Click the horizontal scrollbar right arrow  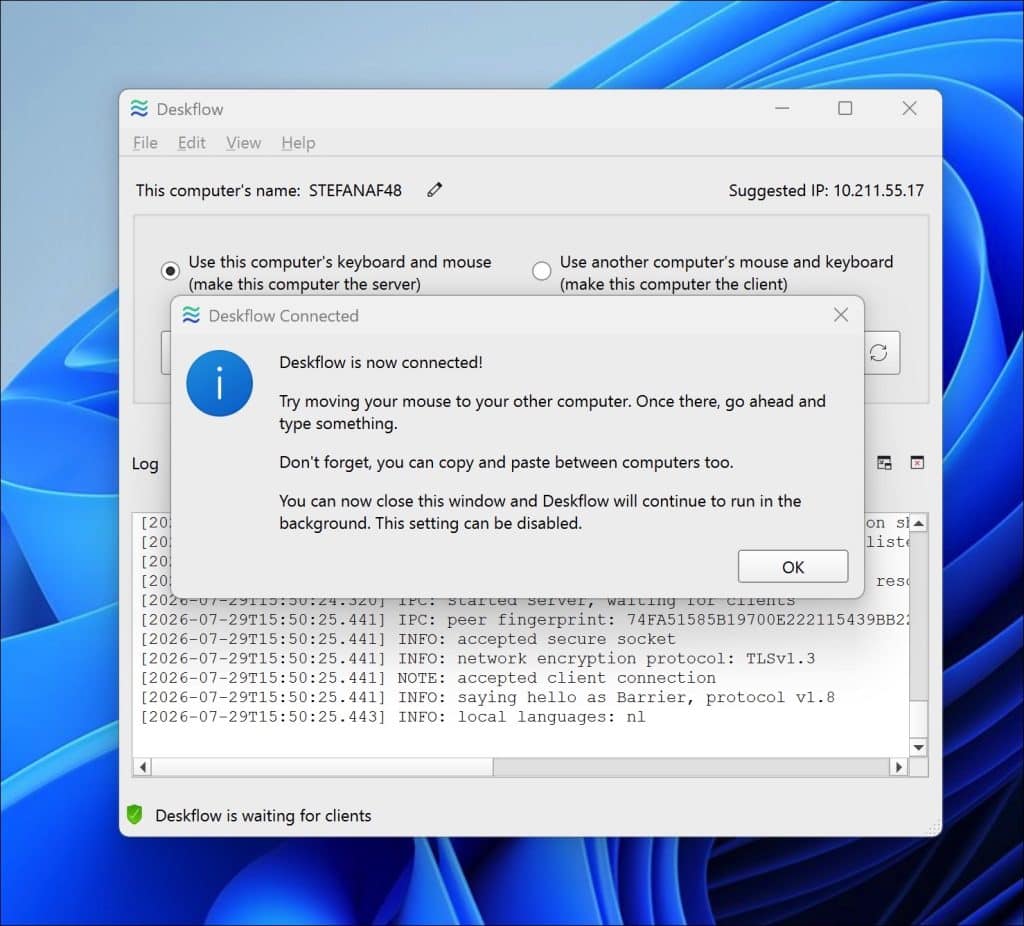tap(899, 767)
